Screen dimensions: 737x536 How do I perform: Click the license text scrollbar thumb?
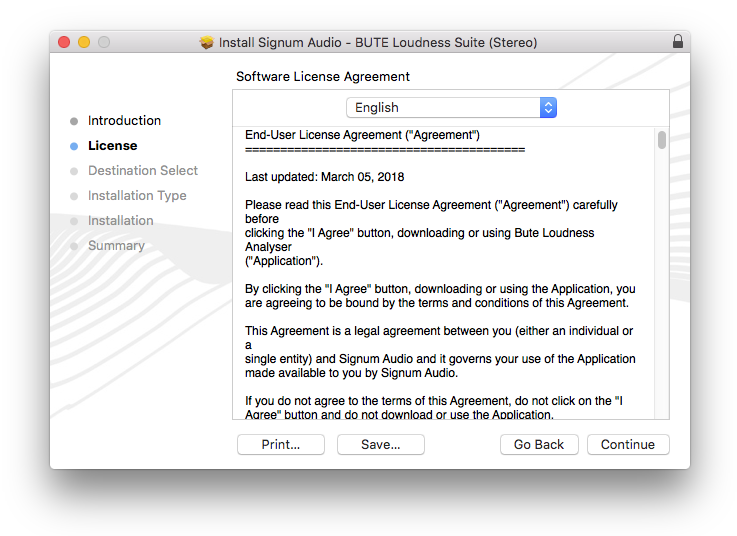click(662, 139)
